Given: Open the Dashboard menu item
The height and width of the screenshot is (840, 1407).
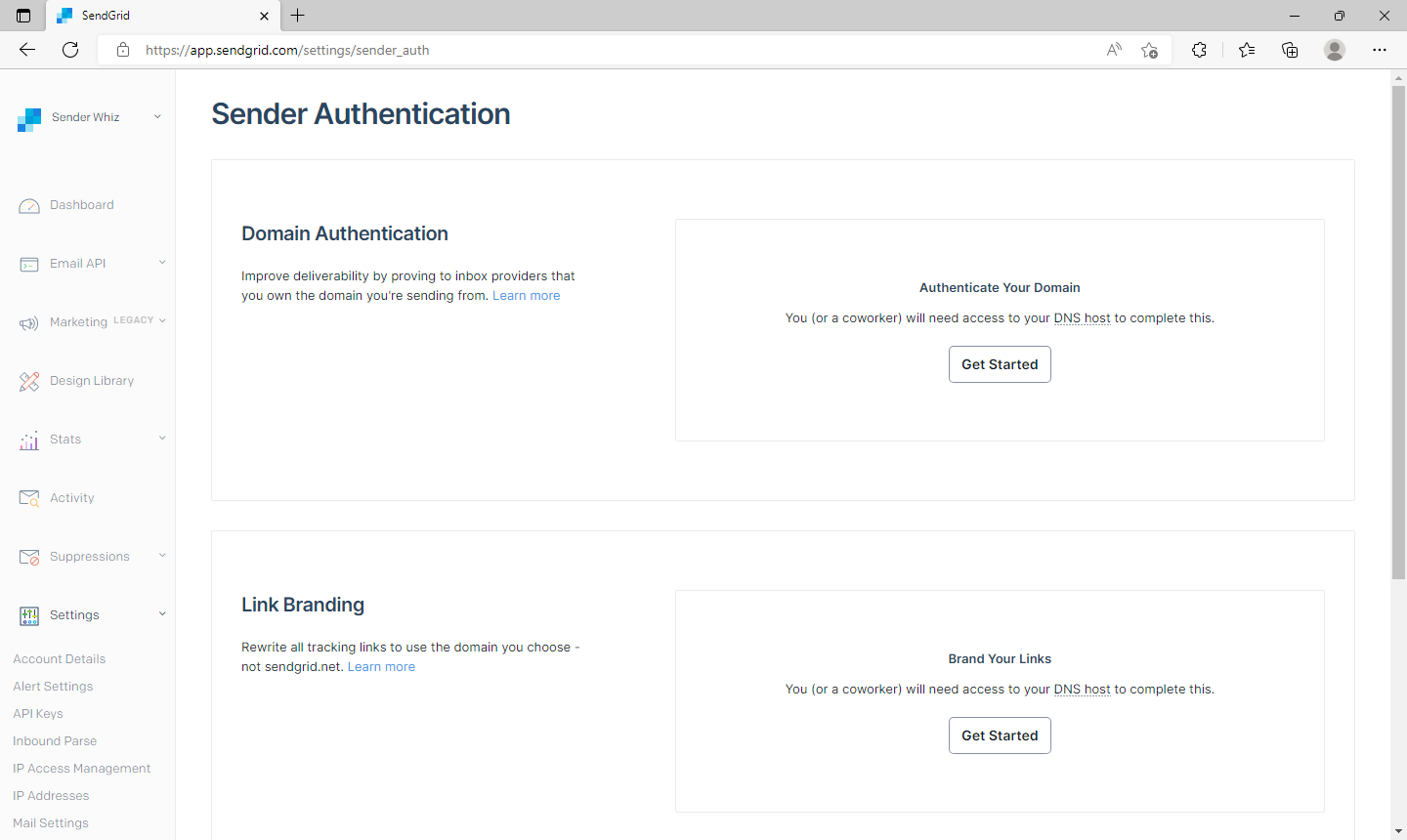Looking at the screenshot, I should 82,205.
